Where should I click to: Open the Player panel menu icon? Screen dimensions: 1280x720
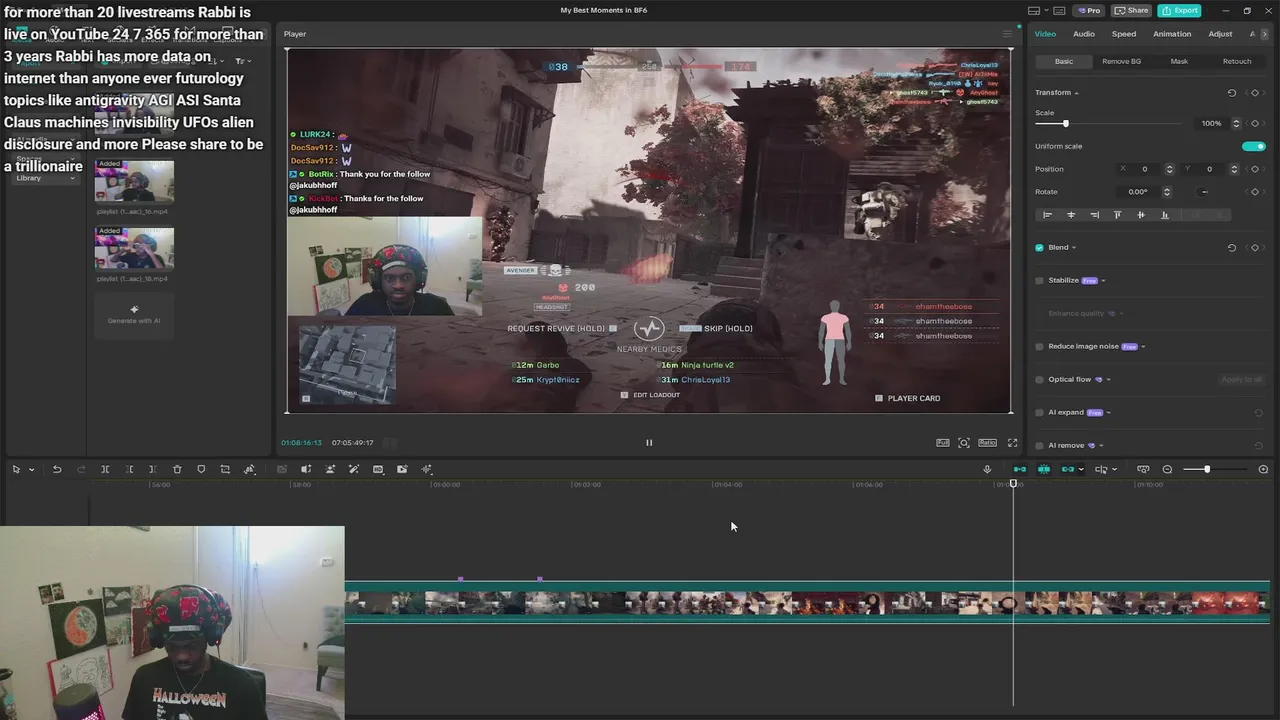[1007, 34]
